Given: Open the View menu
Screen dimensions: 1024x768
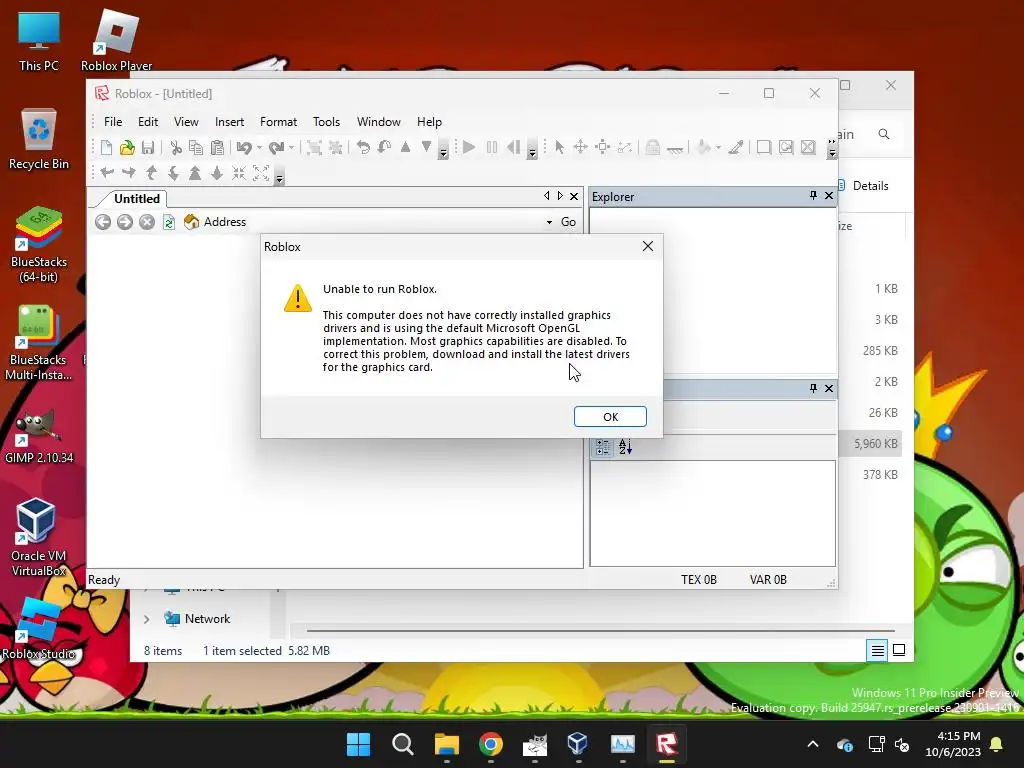Looking at the screenshot, I should pos(186,121).
